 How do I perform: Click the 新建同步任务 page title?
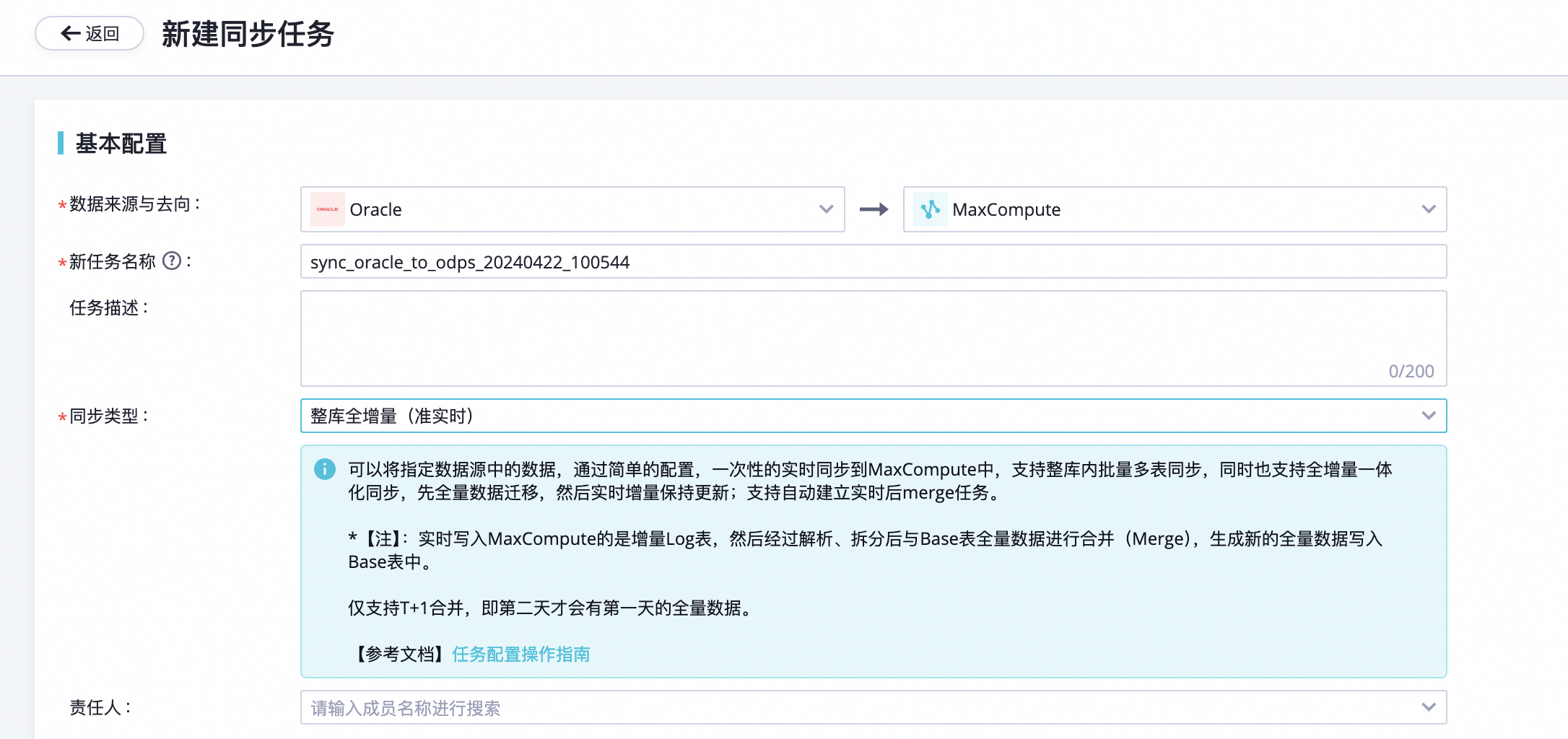[248, 34]
